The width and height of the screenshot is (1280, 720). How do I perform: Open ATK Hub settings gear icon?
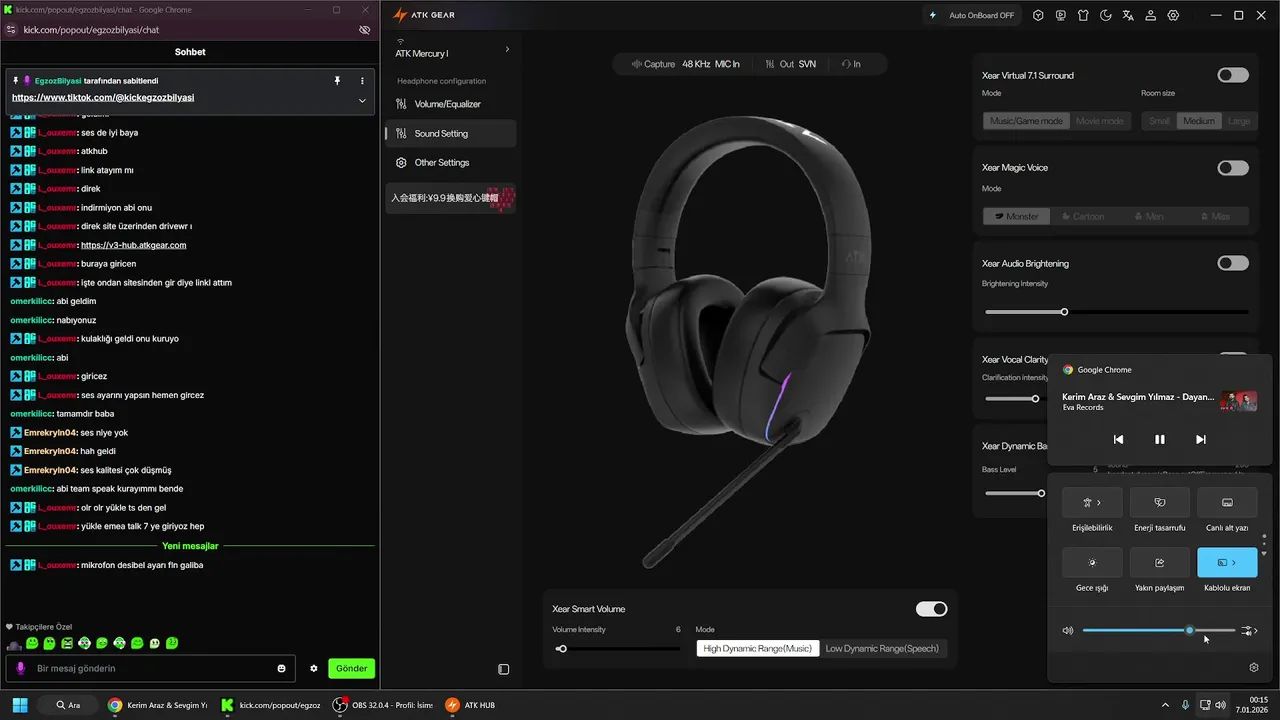[x=1174, y=15]
